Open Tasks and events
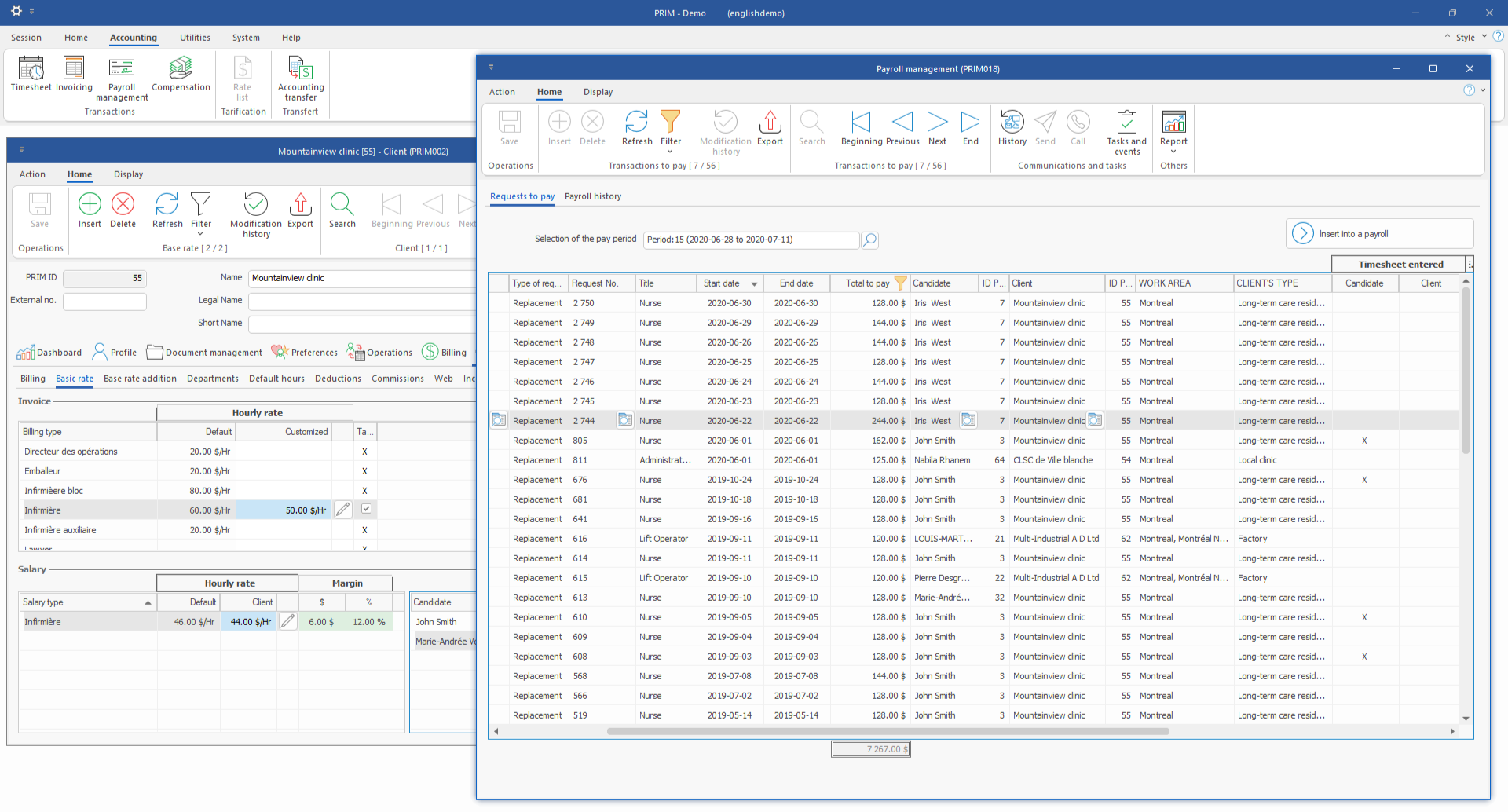Image resolution: width=1508 pixels, height=812 pixels. click(1126, 128)
